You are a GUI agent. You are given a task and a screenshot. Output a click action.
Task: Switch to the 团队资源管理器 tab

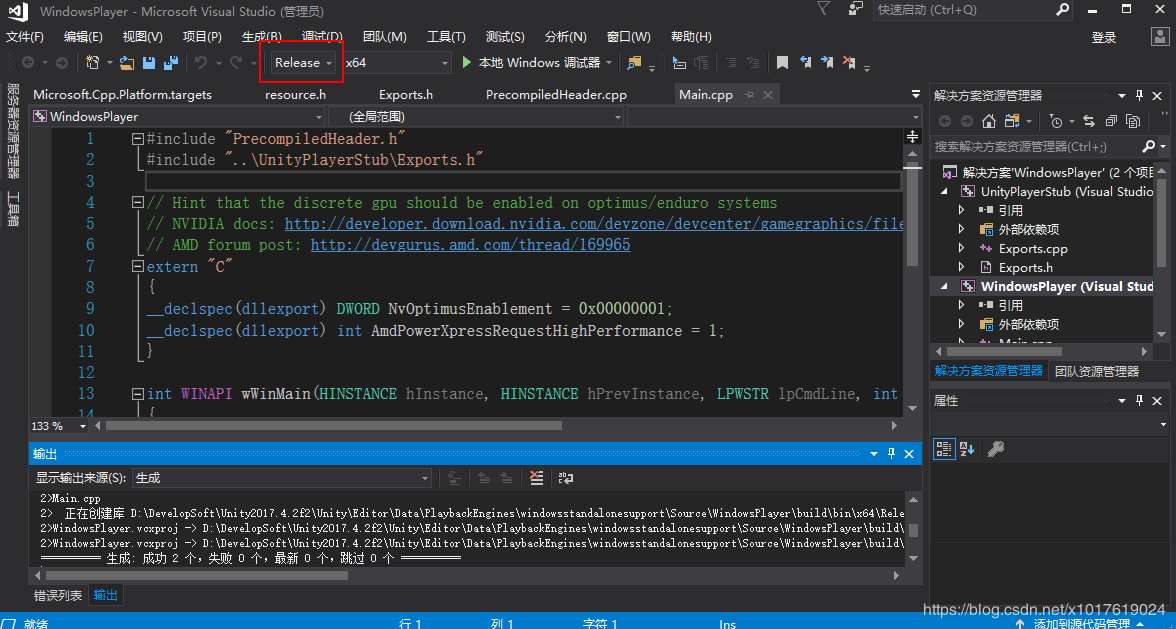point(1096,371)
